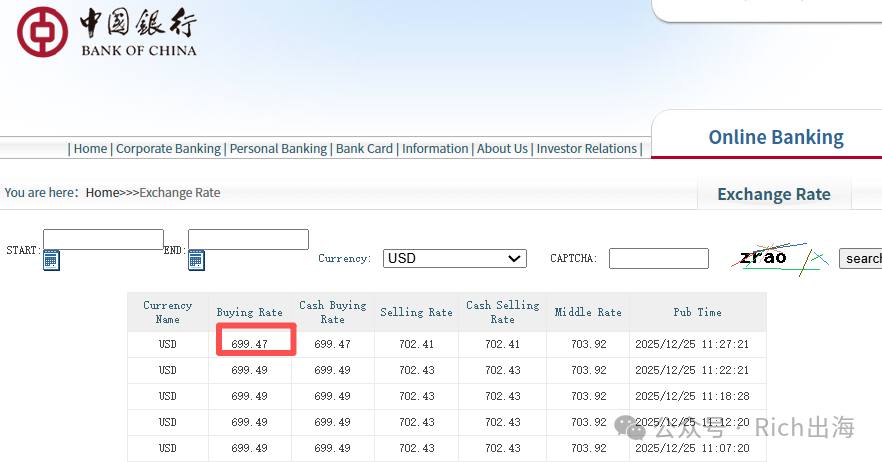The height and width of the screenshot is (462, 882).
Task: Open the START date calendar picker
Action: pyautogui.click(x=51, y=261)
